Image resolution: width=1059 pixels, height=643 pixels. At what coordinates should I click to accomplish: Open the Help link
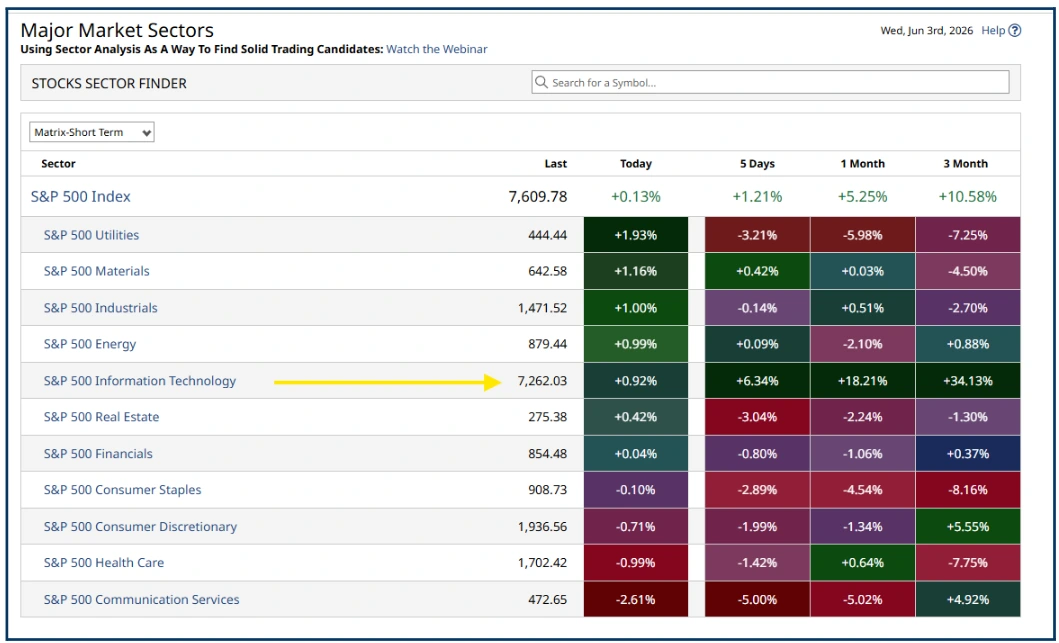(993, 30)
